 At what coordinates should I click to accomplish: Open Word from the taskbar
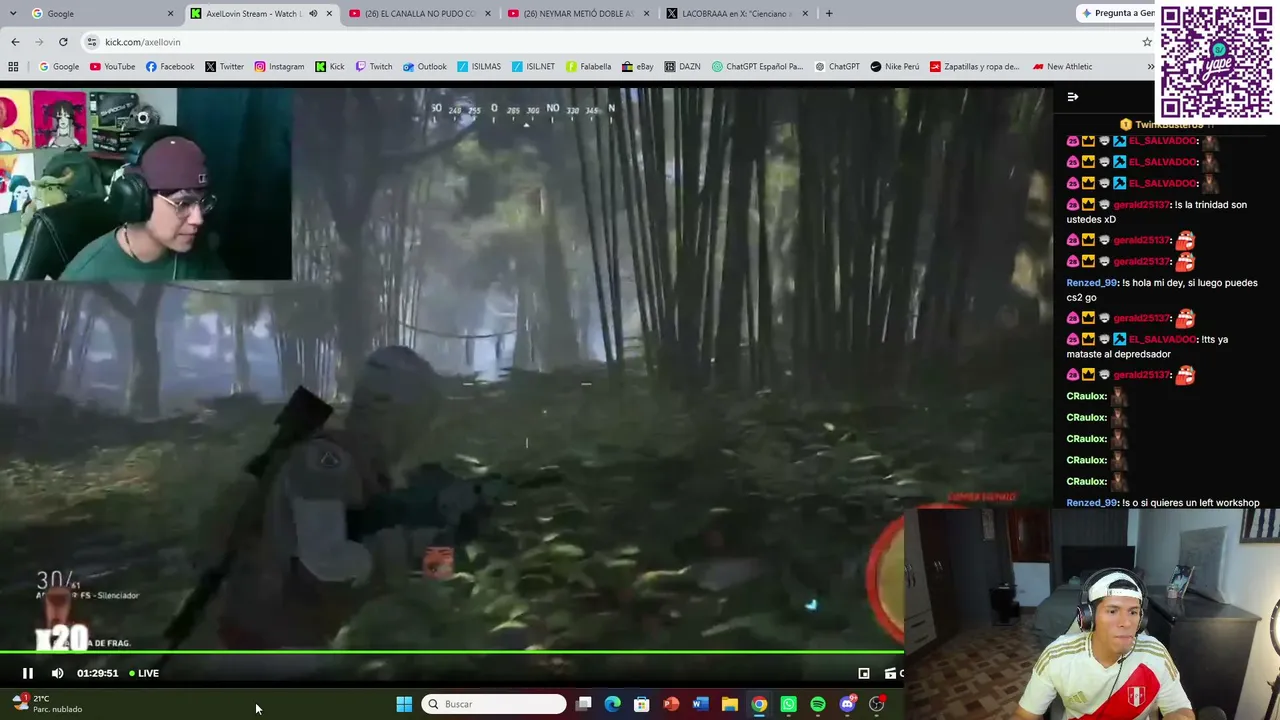point(700,704)
